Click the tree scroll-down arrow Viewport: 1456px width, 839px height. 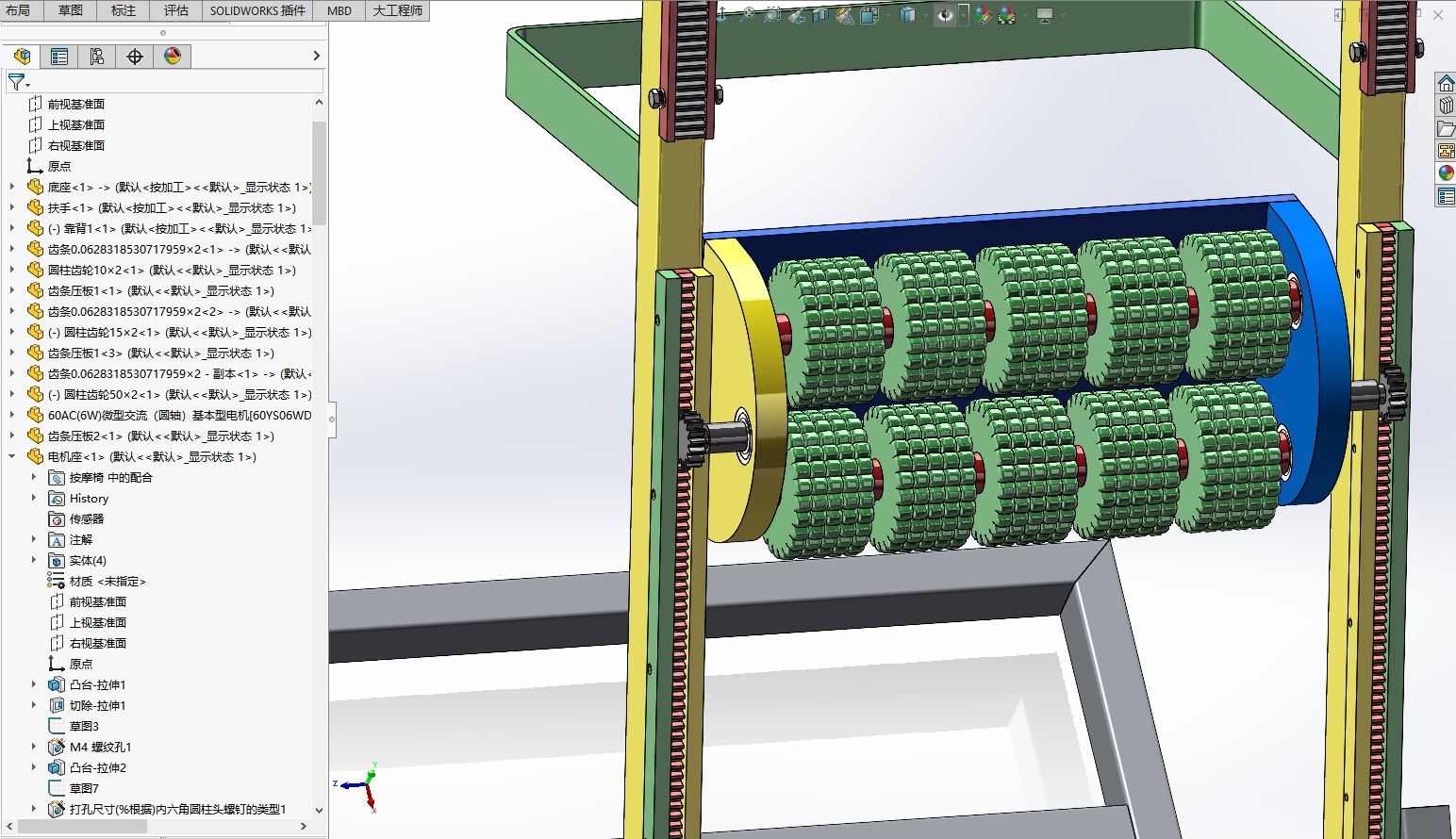[319, 809]
